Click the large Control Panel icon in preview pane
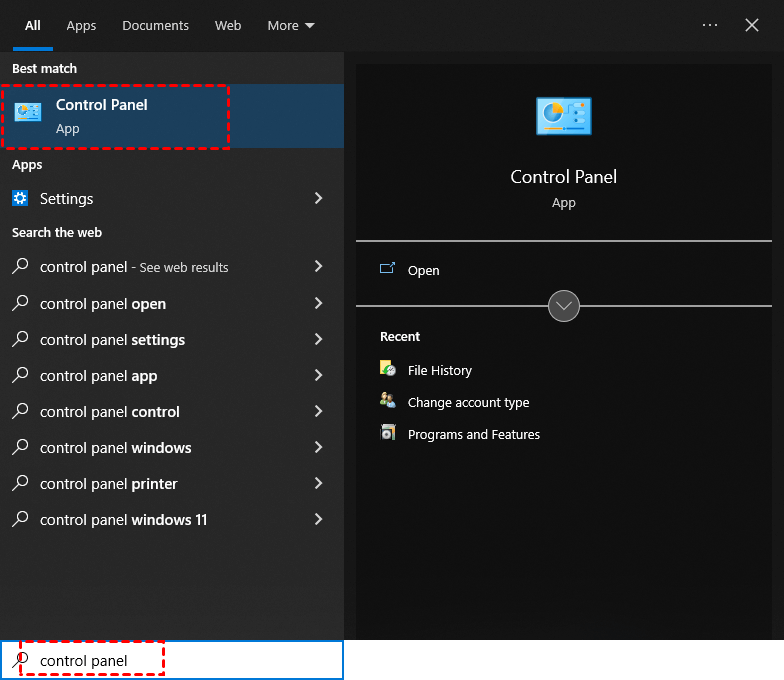 (564, 116)
